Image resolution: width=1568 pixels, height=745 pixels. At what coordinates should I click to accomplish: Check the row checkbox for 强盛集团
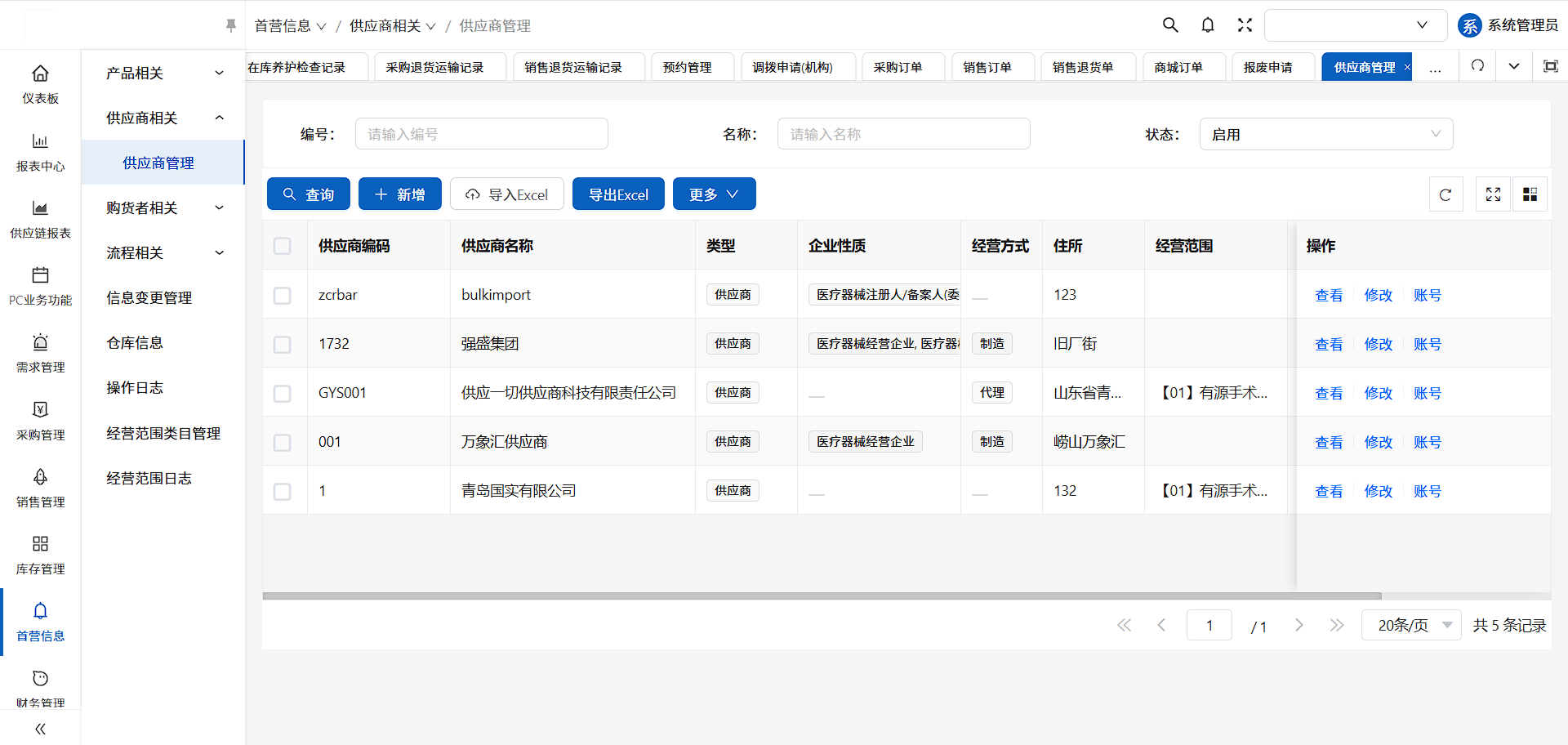coord(283,344)
